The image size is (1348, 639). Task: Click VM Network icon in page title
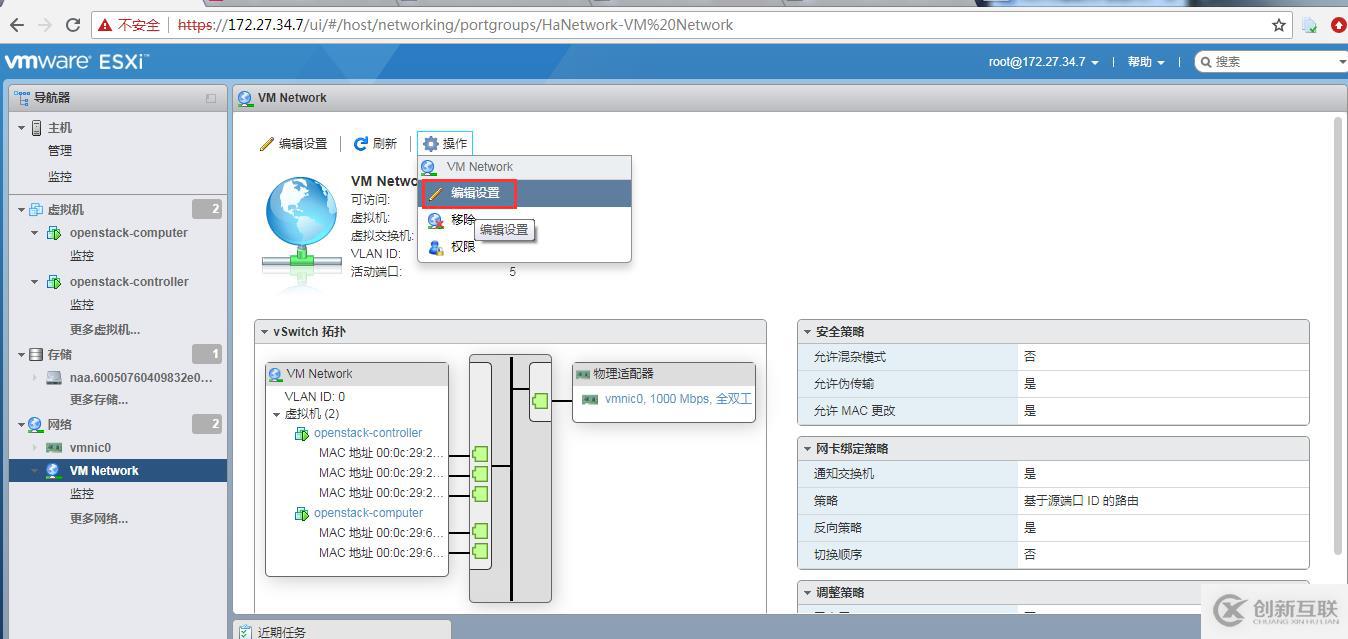click(246, 98)
